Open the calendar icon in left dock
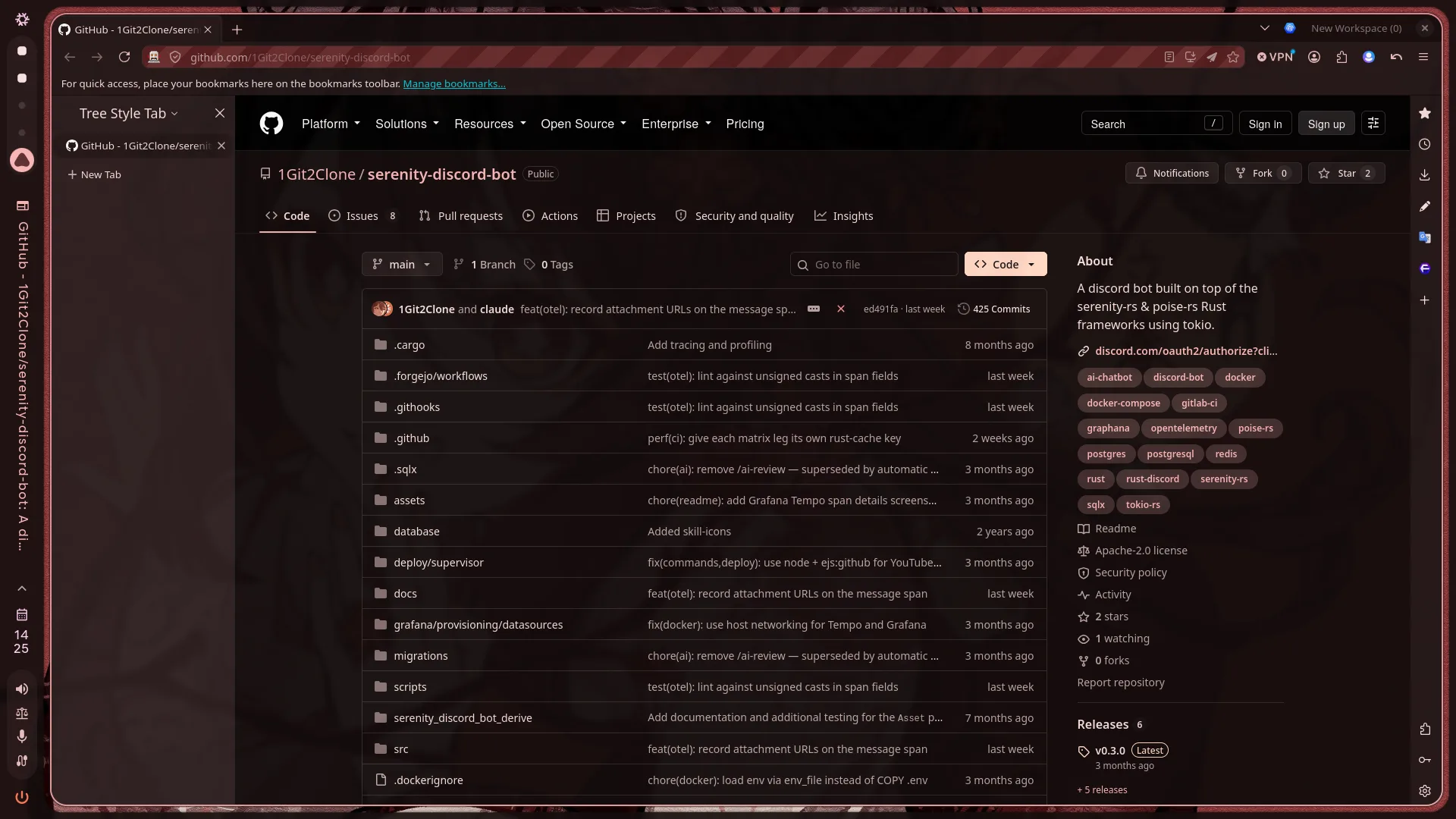The height and width of the screenshot is (819, 1456). coord(22,614)
